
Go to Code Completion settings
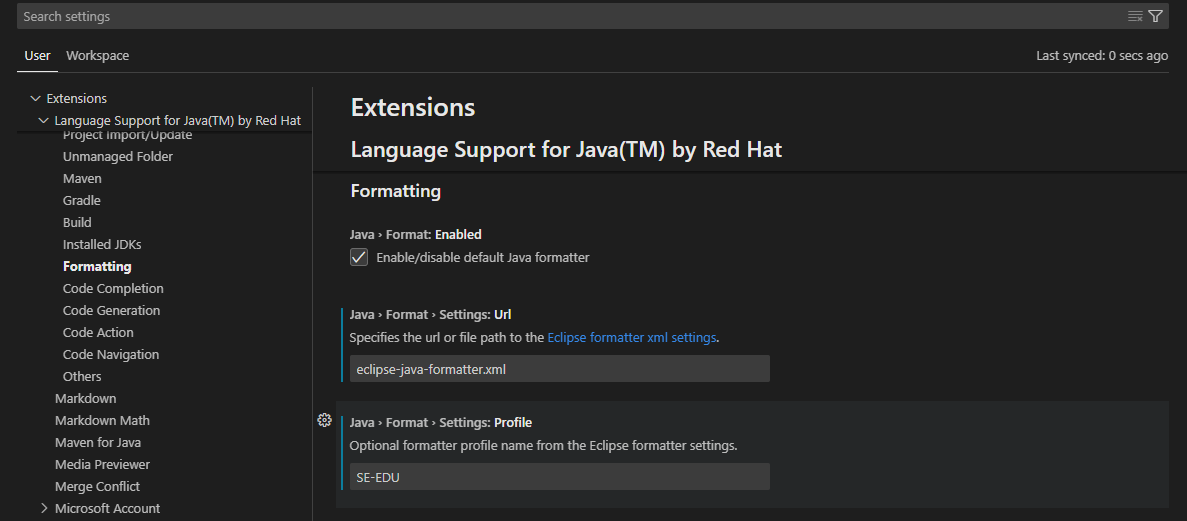113,289
